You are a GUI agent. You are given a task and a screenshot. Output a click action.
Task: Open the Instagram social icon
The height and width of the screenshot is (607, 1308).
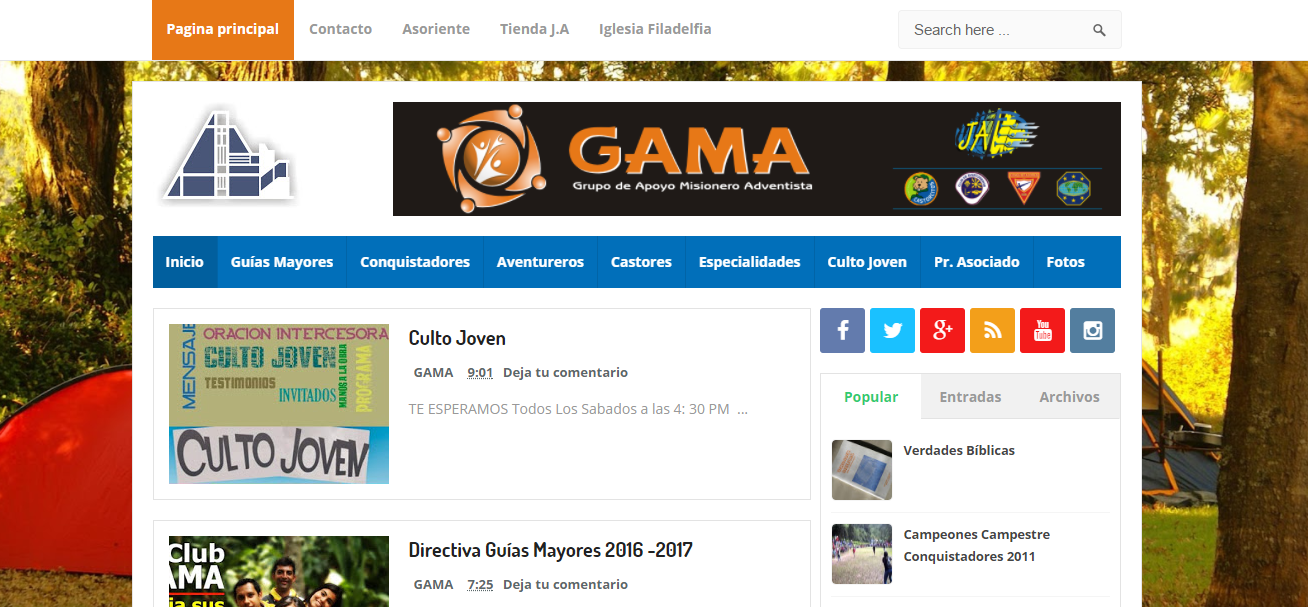(x=1092, y=330)
